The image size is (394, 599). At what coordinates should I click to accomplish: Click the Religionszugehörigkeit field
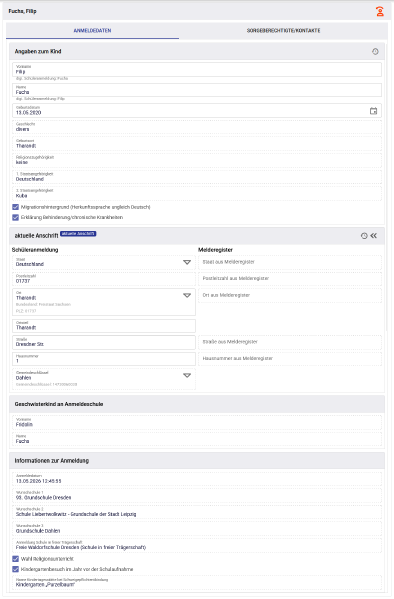click(x=197, y=160)
